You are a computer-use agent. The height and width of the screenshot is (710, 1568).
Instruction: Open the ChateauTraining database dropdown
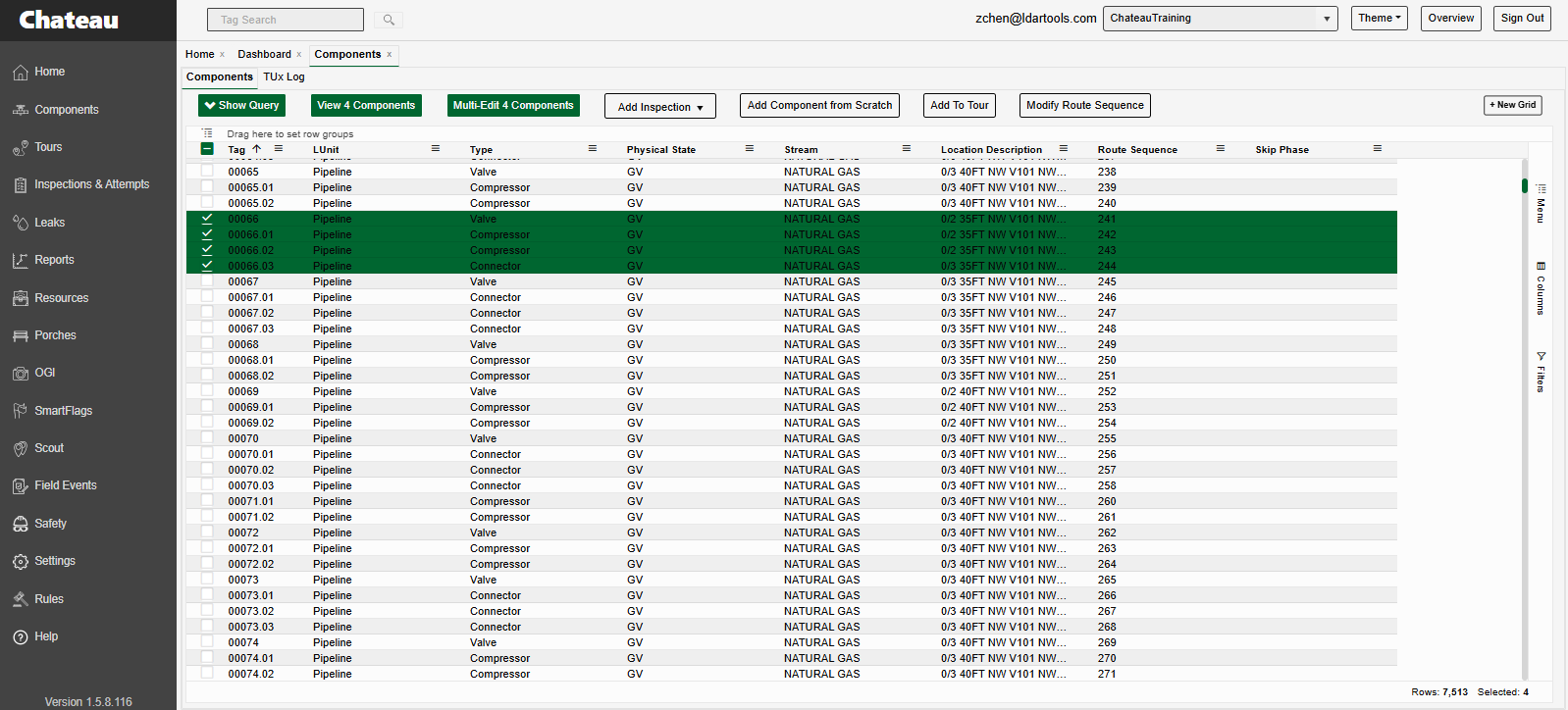click(x=1220, y=19)
